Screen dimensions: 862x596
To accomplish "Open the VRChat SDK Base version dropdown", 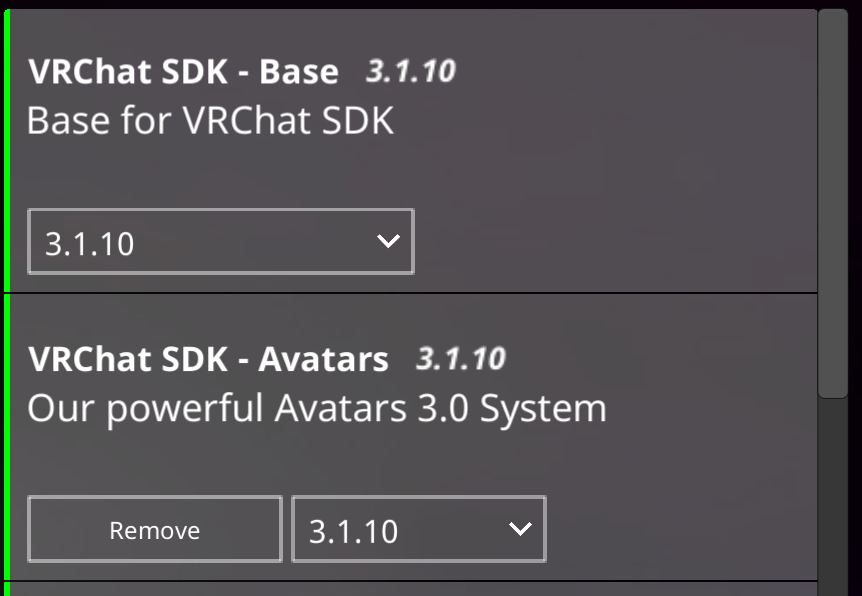I will coord(220,241).
